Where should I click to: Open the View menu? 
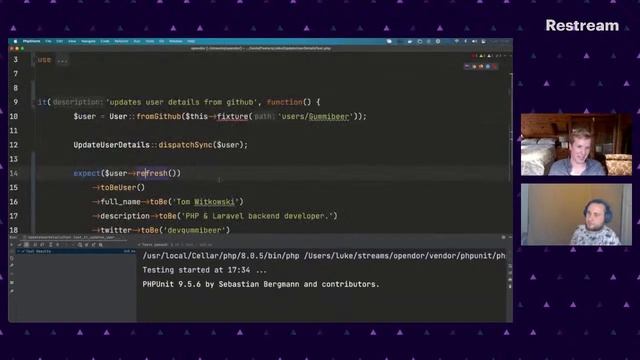pos(72,41)
